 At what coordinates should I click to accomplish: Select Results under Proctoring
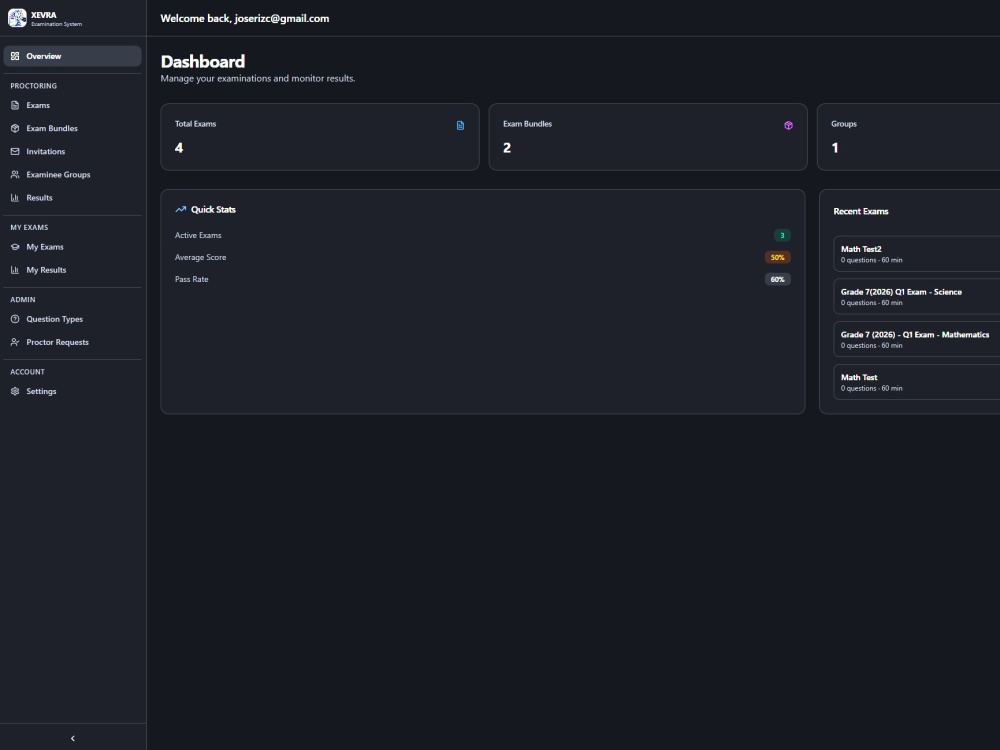coord(72,198)
